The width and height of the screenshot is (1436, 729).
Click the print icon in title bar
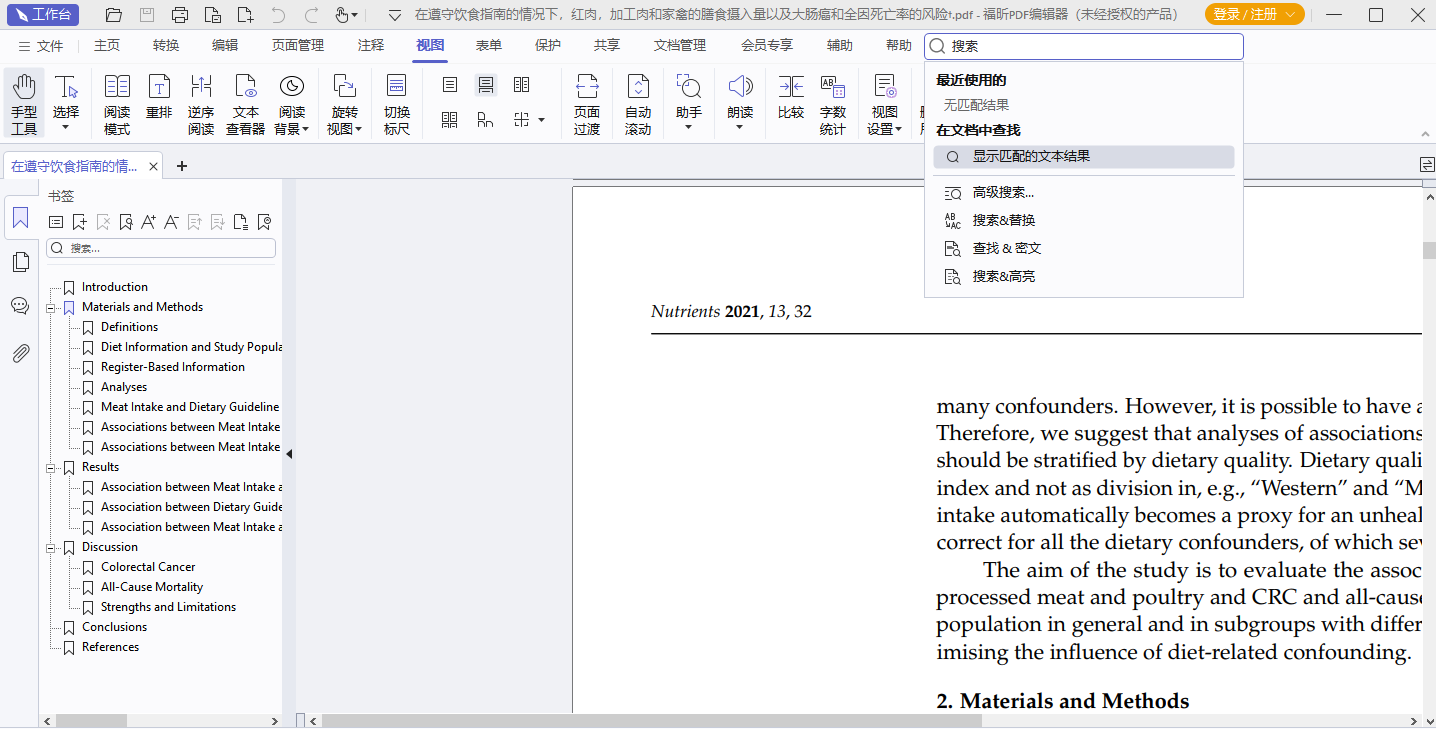pyautogui.click(x=180, y=15)
